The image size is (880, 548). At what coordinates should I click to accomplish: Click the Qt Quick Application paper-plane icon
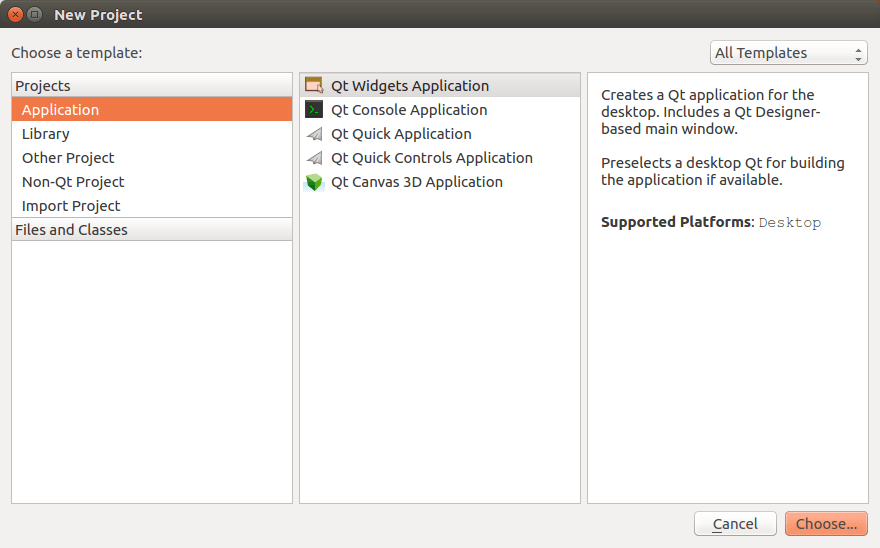coord(314,134)
